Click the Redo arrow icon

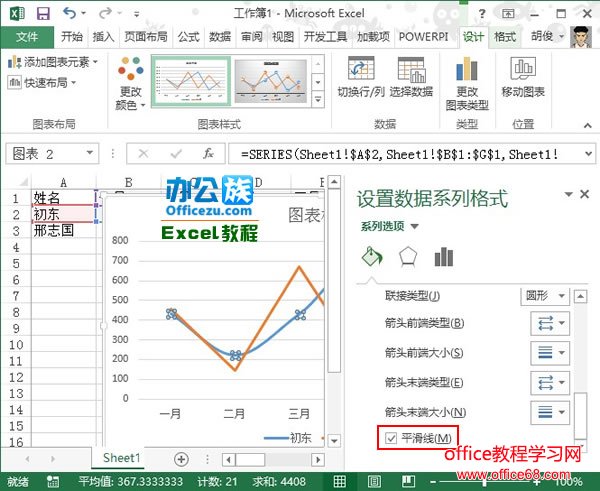(105, 13)
